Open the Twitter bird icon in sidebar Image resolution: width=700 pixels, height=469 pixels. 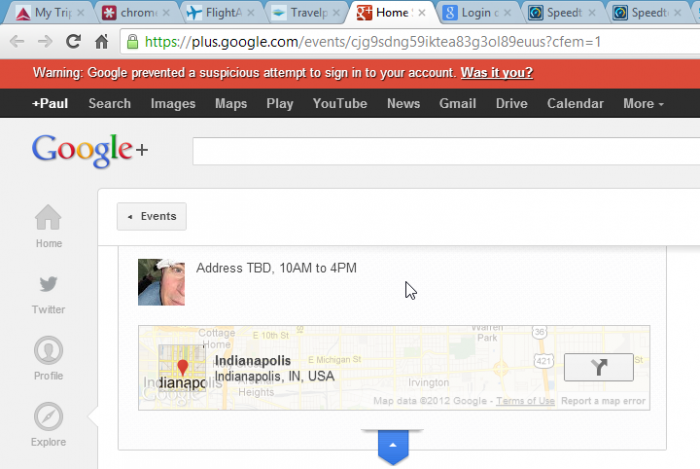(48, 284)
